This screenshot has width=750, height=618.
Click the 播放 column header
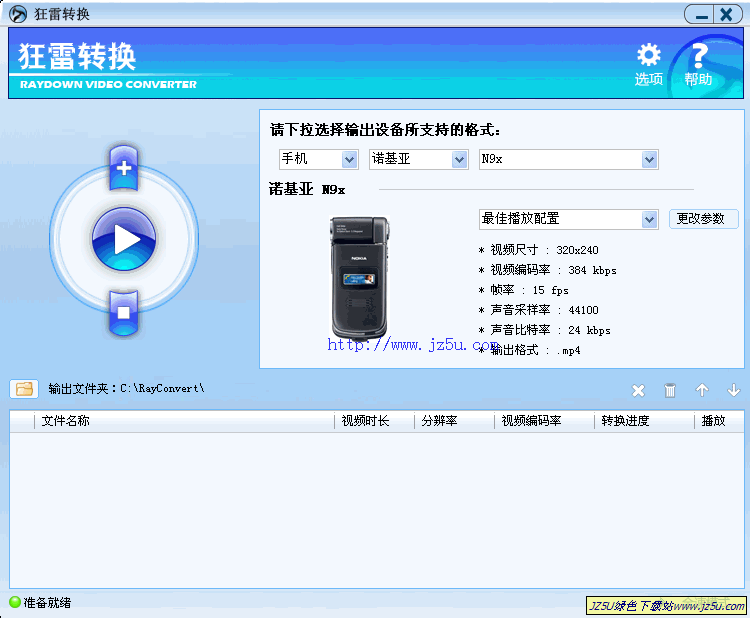[719, 421]
